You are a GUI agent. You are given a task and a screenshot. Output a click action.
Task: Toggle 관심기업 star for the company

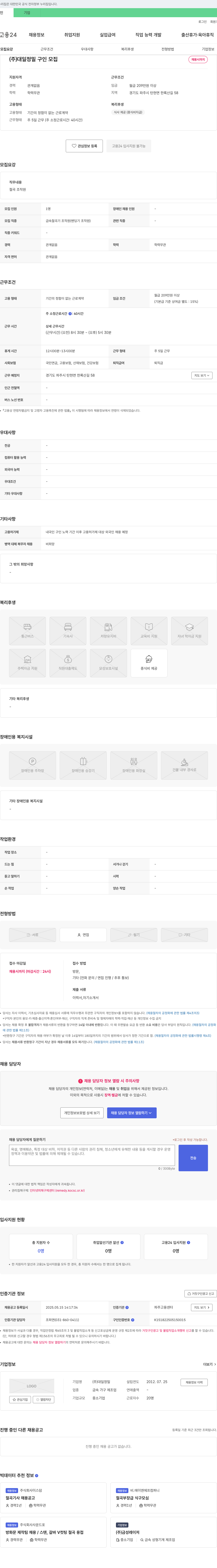tap(21, 1399)
